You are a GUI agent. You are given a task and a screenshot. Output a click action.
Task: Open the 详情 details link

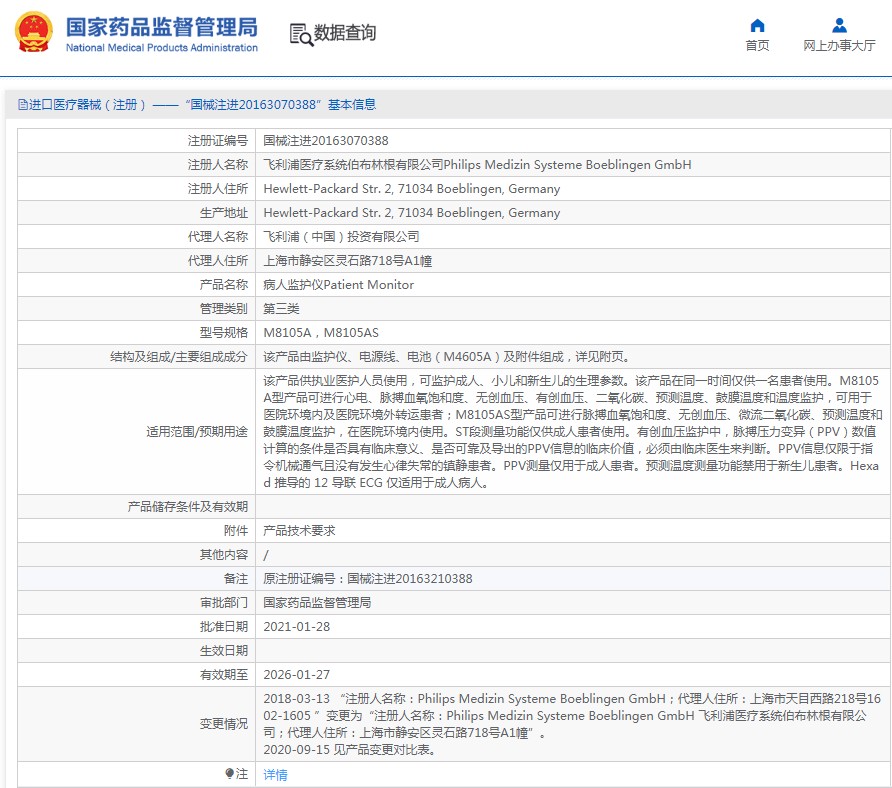tap(275, 774)
